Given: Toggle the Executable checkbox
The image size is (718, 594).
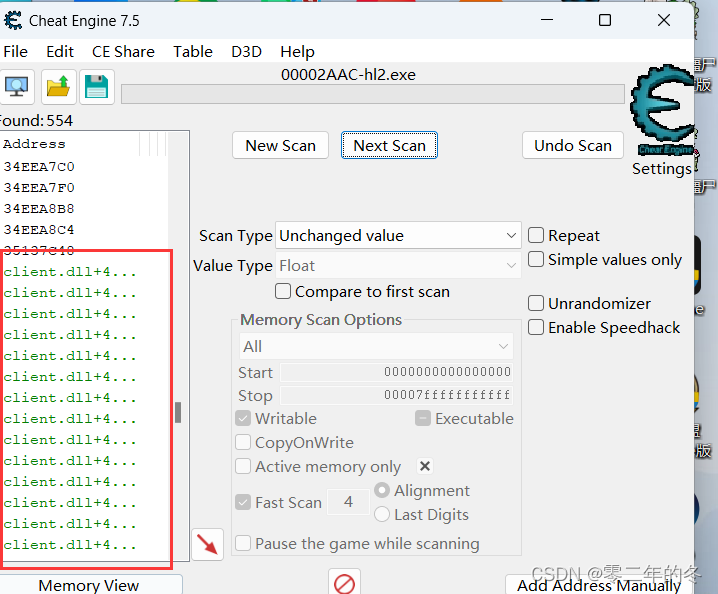Looking at the screenshot, I should coord(423,418).
